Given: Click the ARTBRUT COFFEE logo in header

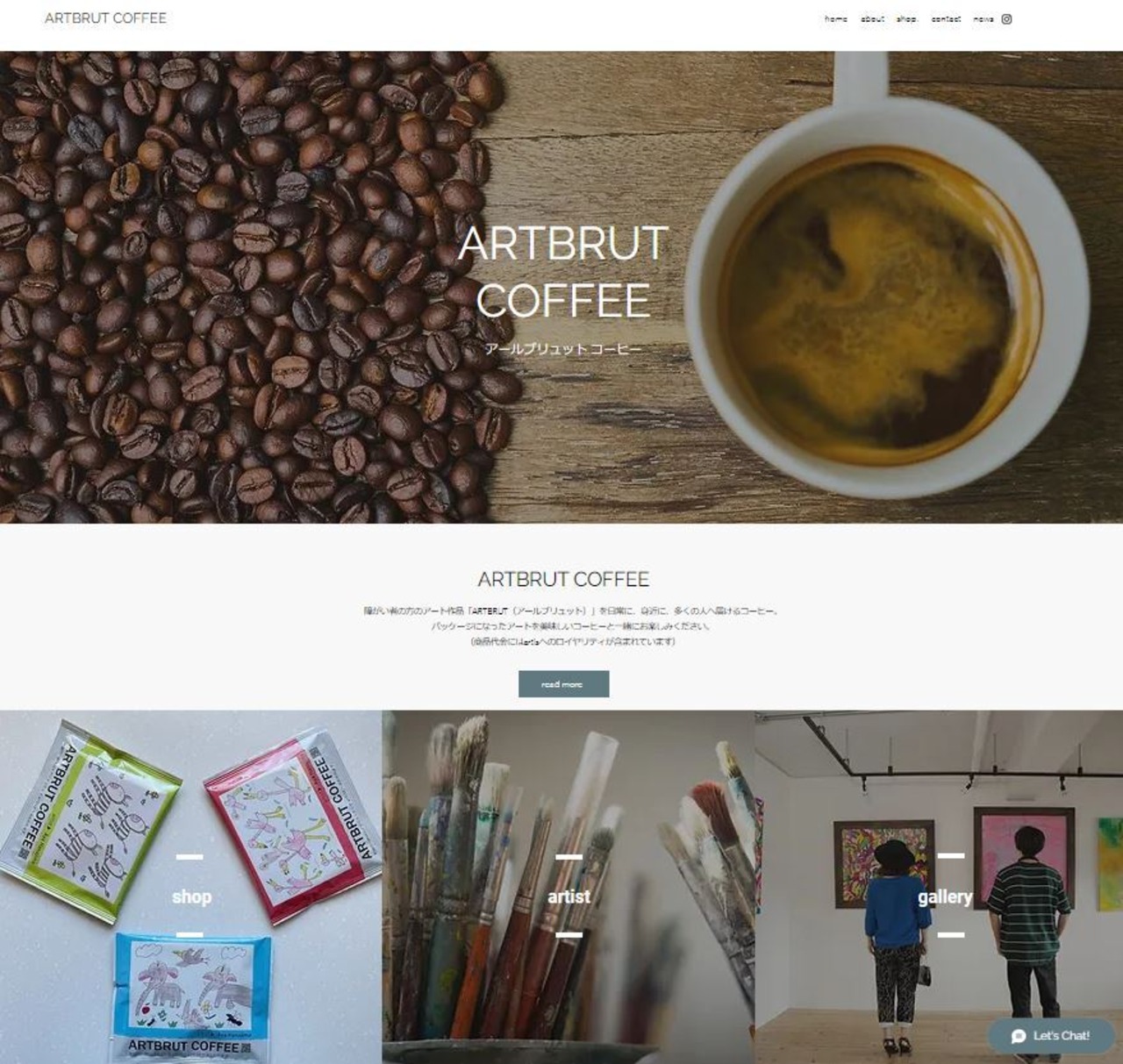Looking at the screenshot, I should (x=105, y=18).
